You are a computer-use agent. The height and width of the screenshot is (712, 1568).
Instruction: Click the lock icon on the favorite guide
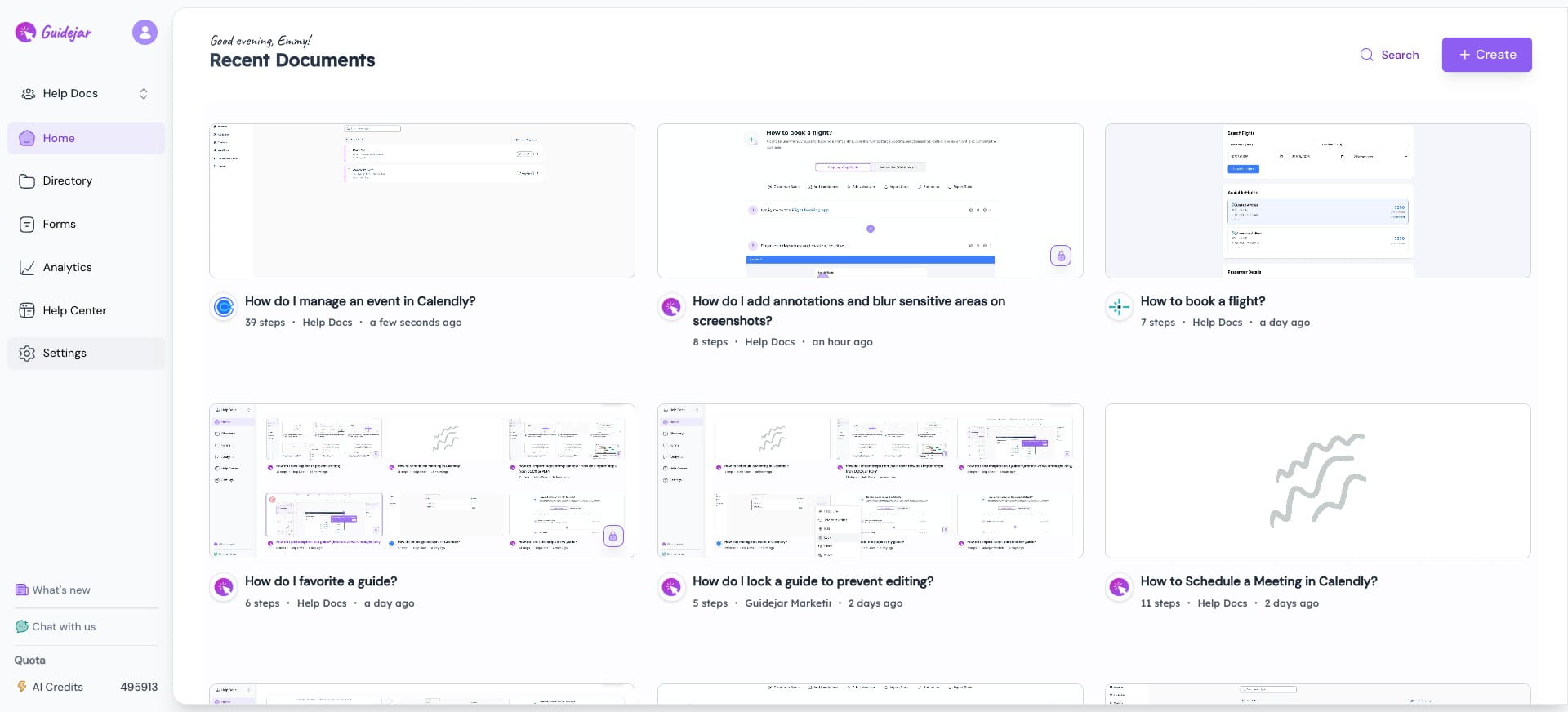[613, 536]
